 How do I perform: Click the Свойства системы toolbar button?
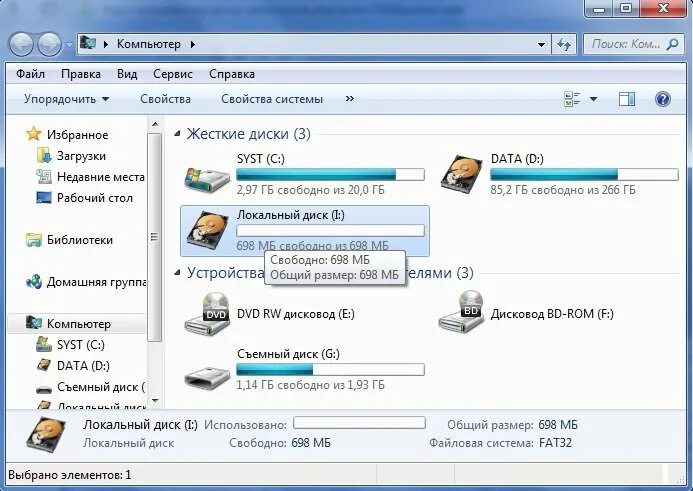pos(272,99)
